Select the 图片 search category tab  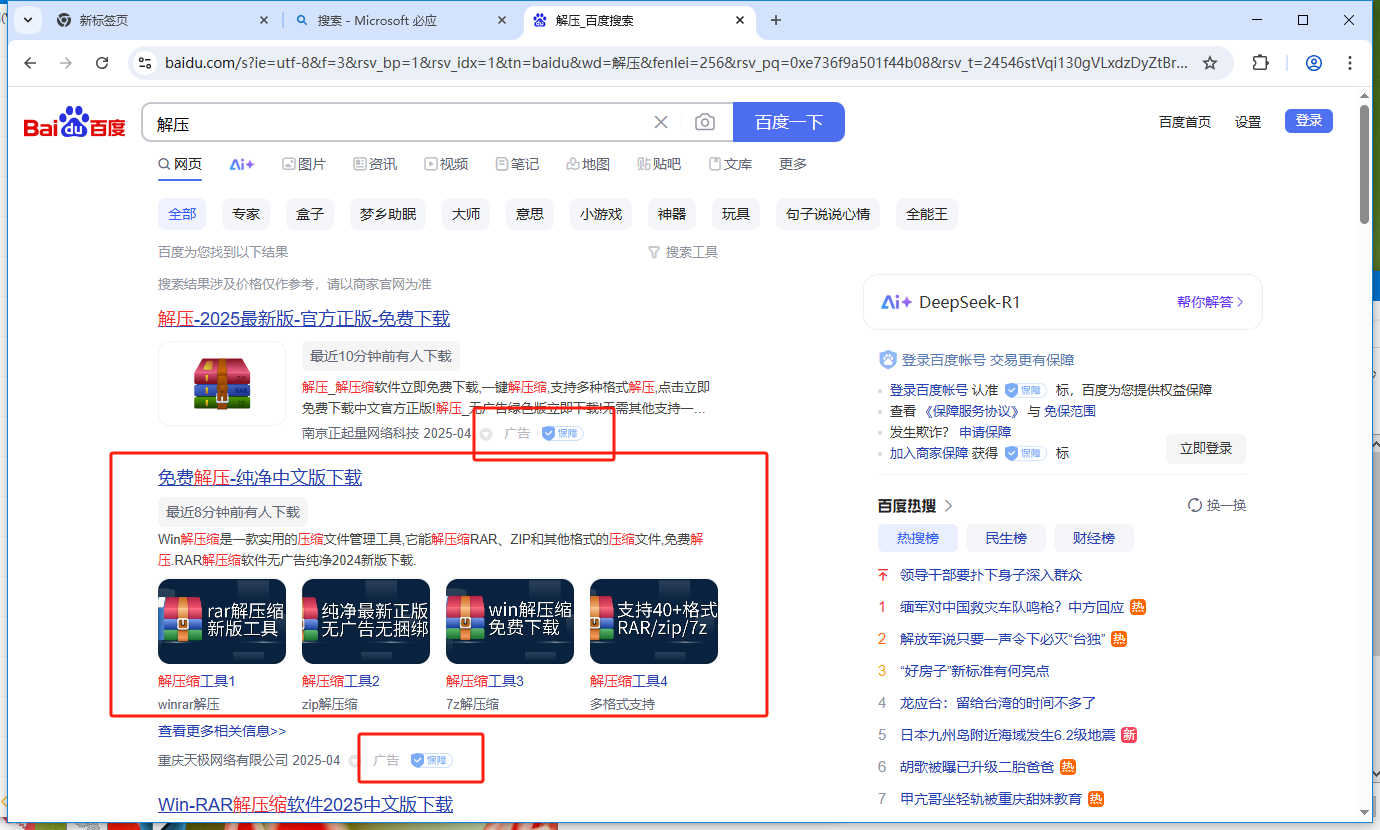pyautogui.click(x=304, y=164)
